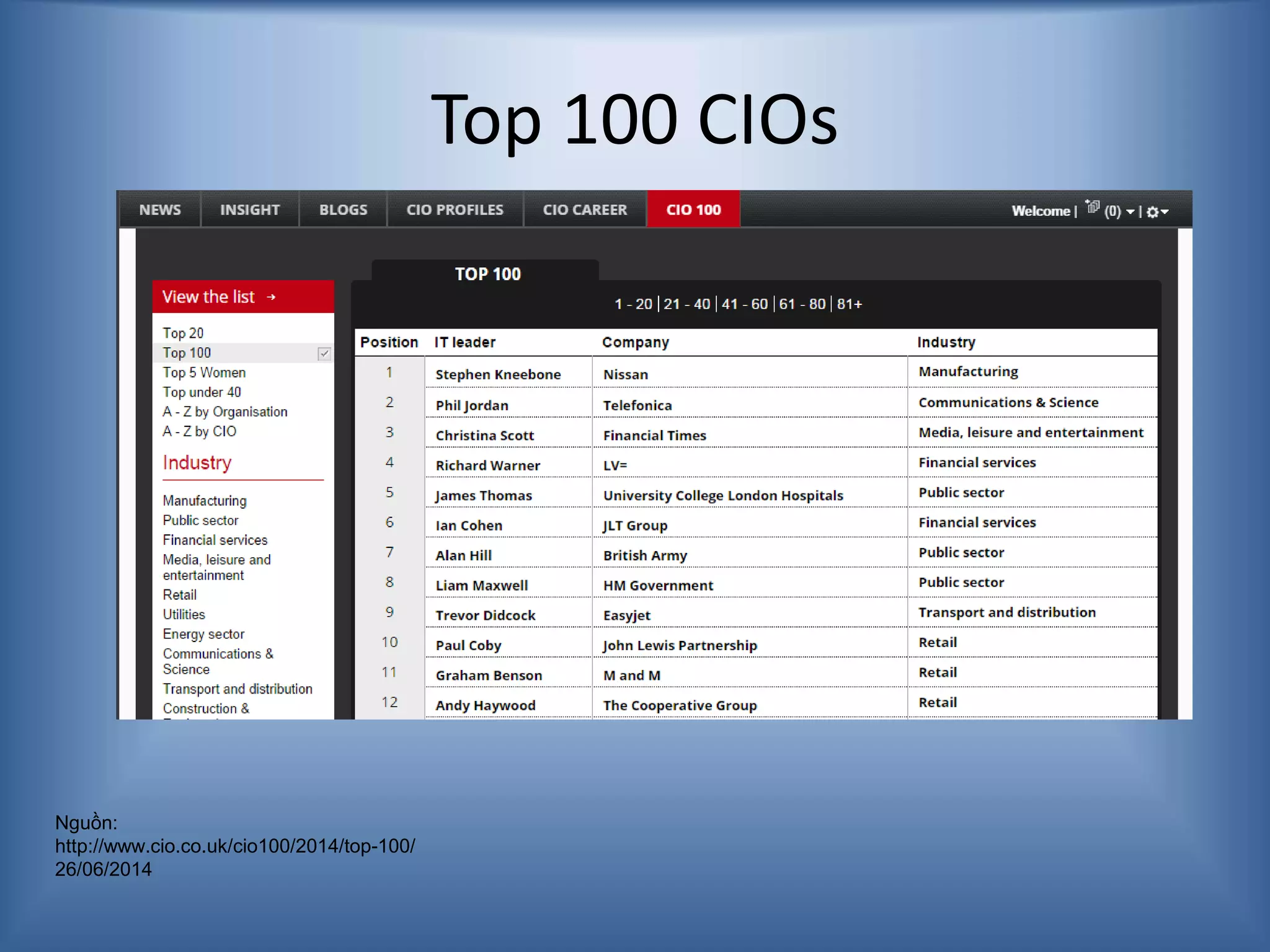This screenshot has width=1270, height=952.
Task: Filter by Energy sector industry
Action: pyautogui.click(x=203, y=635)
